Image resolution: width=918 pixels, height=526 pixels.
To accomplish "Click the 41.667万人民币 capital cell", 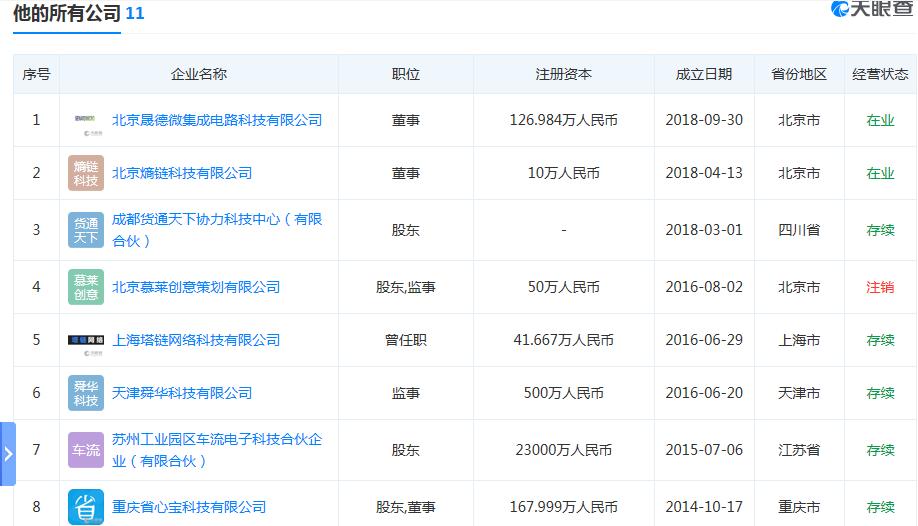I will 564,340.
